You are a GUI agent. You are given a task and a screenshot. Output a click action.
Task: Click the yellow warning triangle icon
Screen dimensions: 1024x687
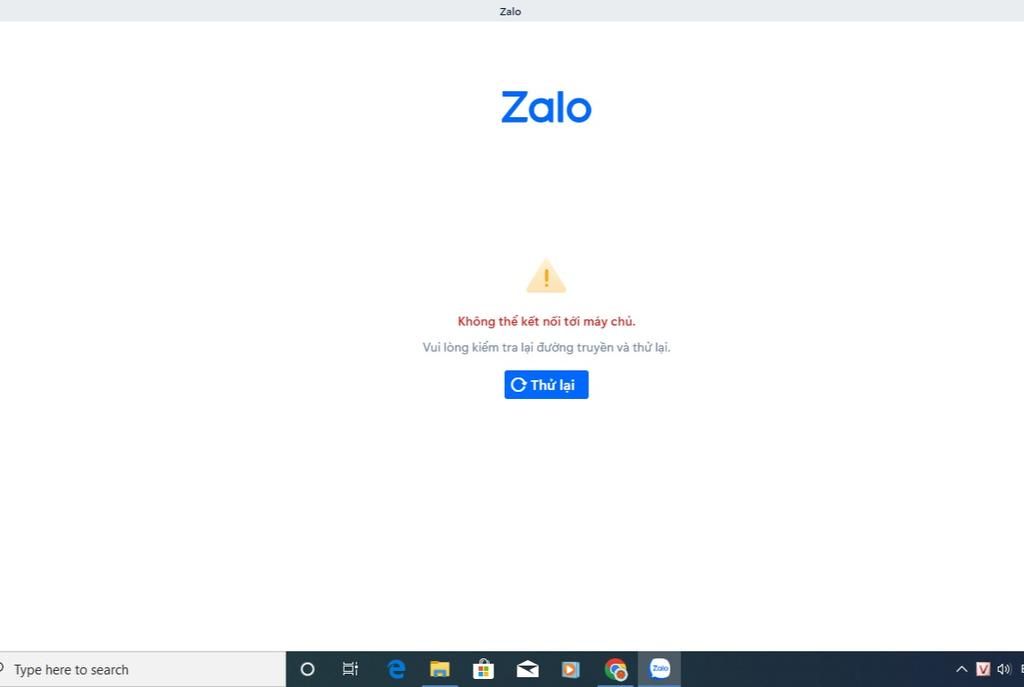pyautogui.click(x=546, y=276)
